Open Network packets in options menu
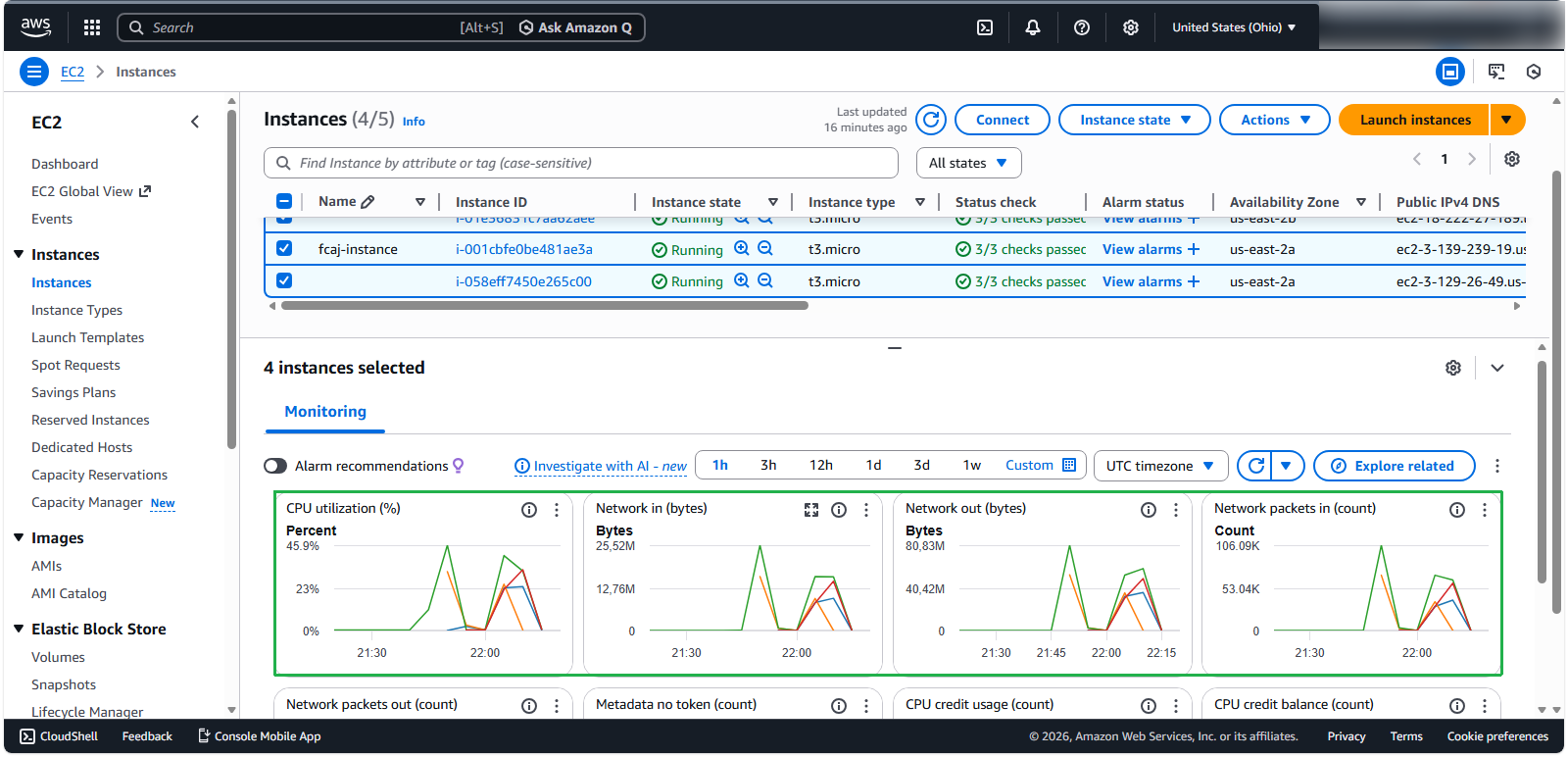 point(1485,510)
